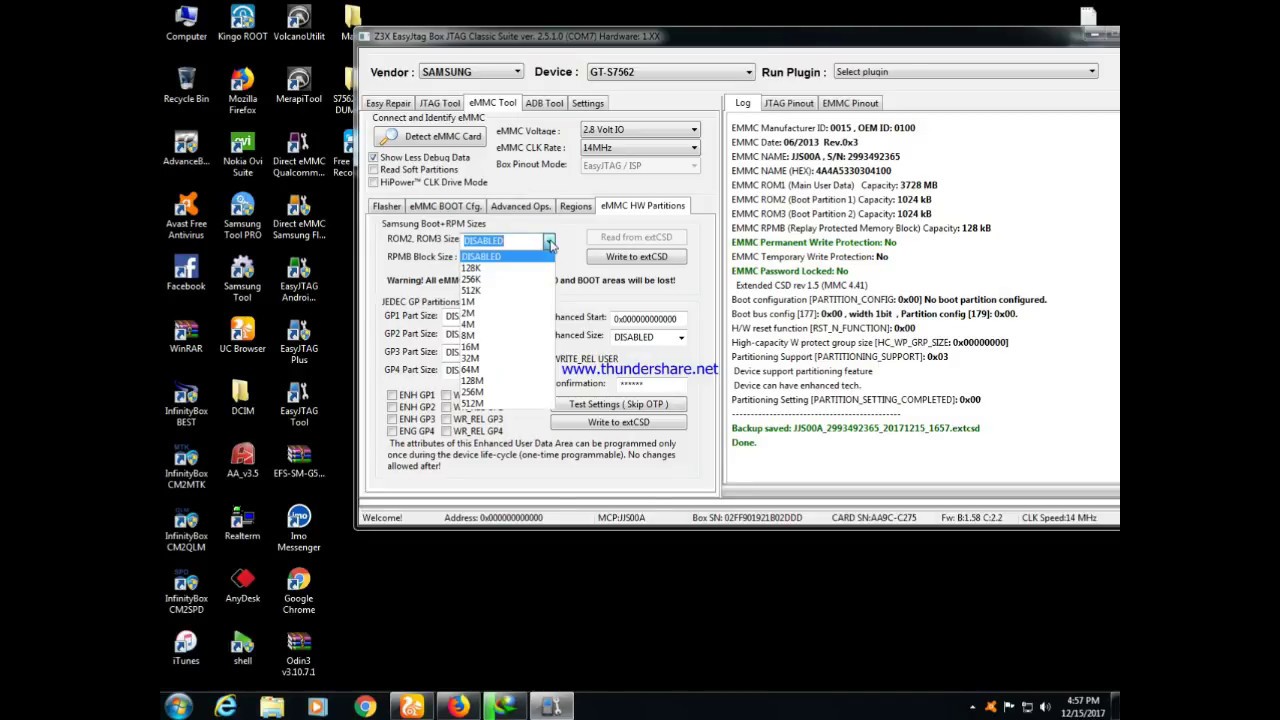Viewport: 1280px width, 720px height.
Task: Switch to the JTAG Pinout tab
Action: pos(789,103)
